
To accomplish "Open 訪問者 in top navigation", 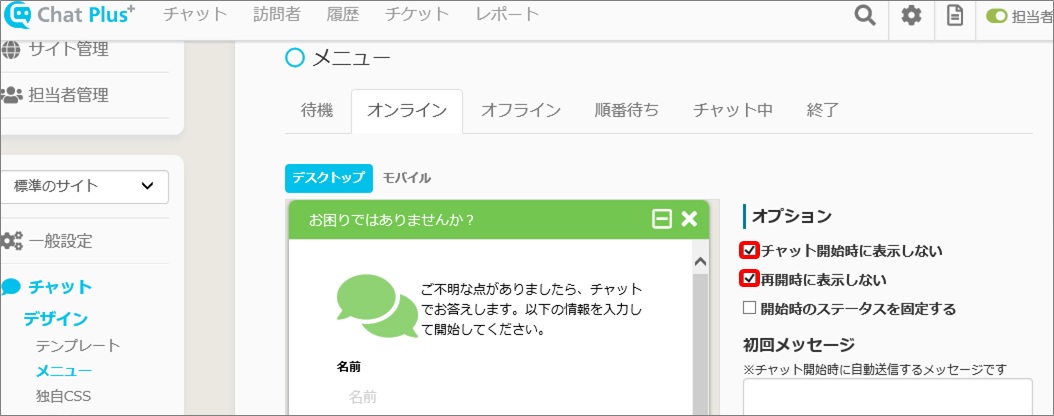I will [277, 14].
